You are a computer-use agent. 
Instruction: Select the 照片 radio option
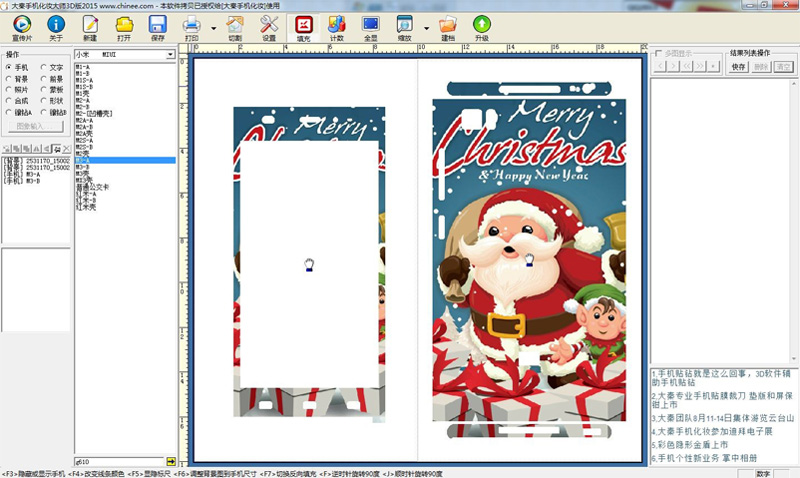[x=17, y=90]
